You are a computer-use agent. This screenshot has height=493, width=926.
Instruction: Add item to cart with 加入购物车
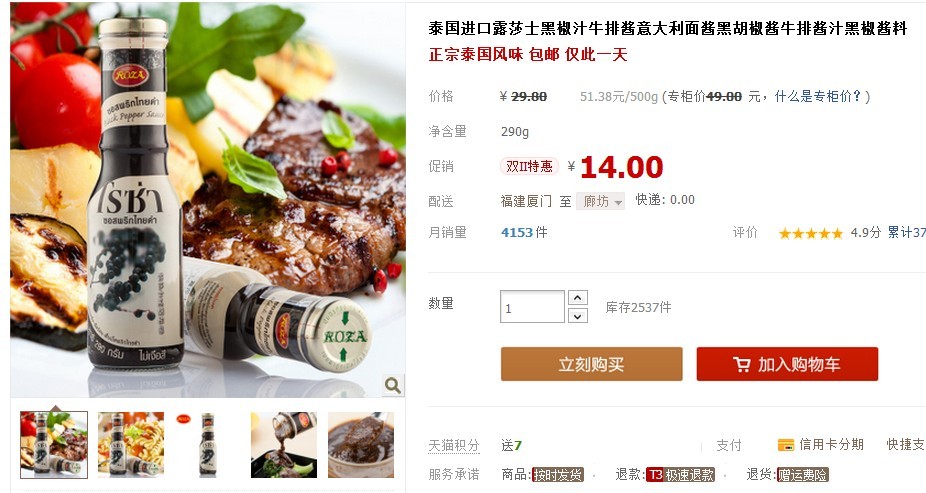[x=787, y=364]
